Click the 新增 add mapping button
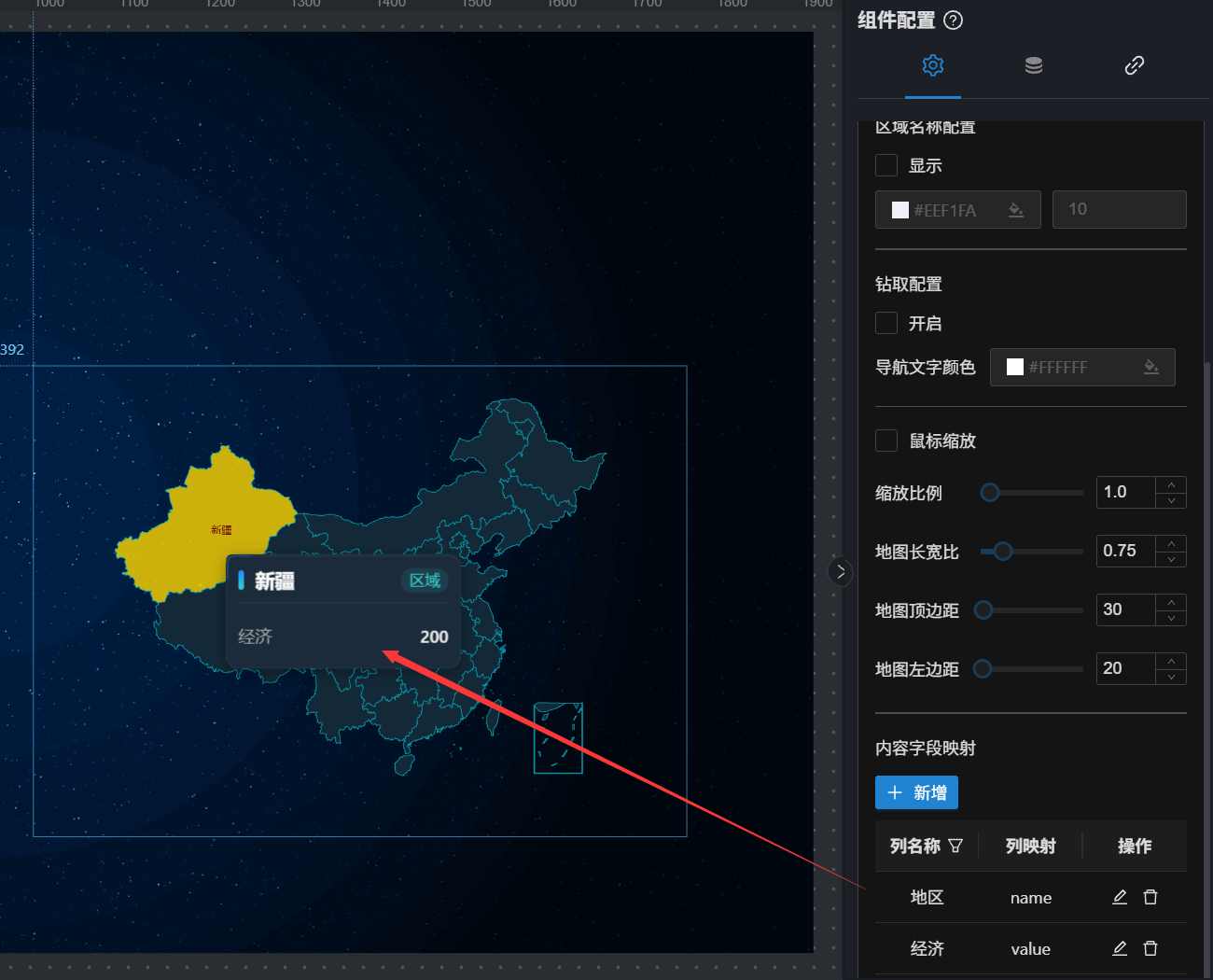The height and width of the screenshot is (980, 1213). (916, 792)
